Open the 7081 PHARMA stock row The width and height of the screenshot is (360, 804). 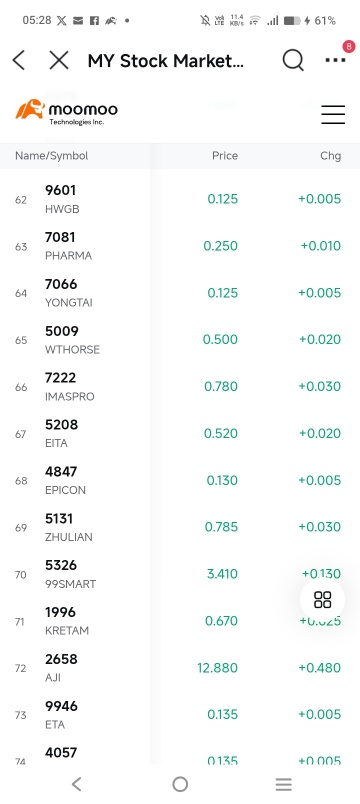click(180, 246)
